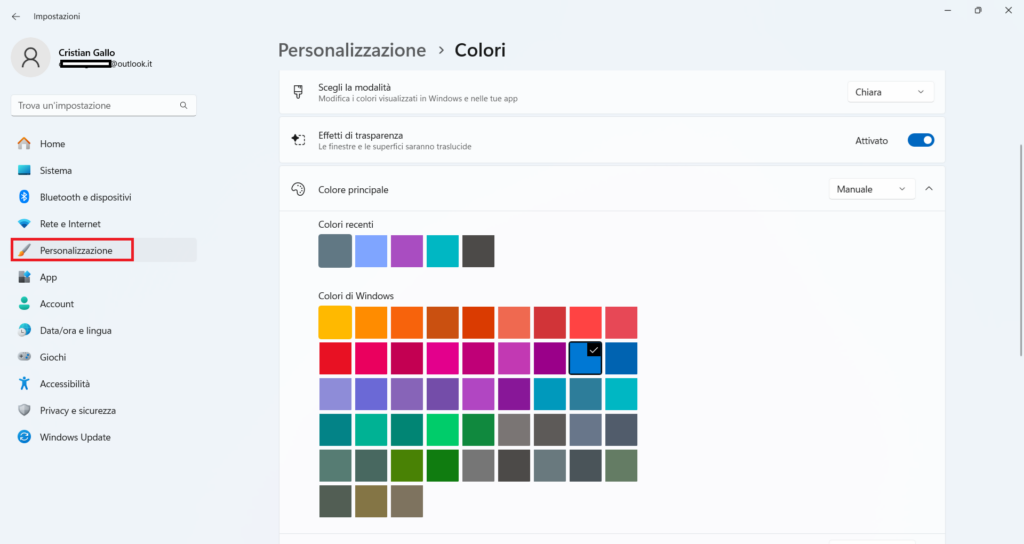
Task: Select Sistema in the sidebar menu
Action: [x=55, y=171]
